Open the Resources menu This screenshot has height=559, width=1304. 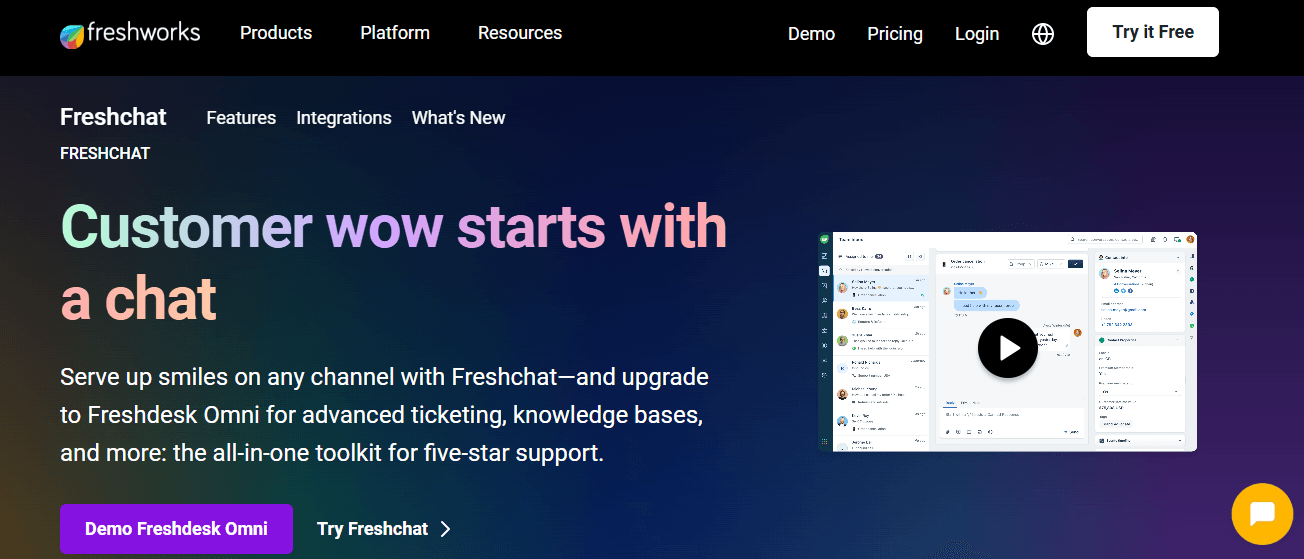tap(520, 33)
